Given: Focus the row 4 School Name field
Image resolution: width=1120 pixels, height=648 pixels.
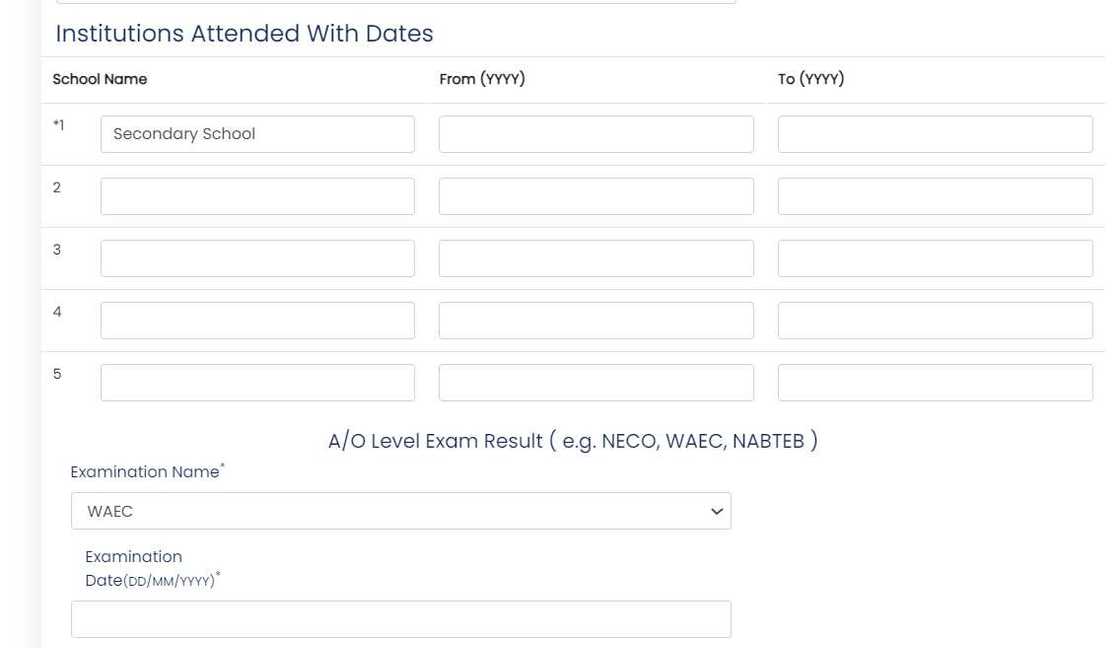Looking at the screenshot, I should (257, 320).
